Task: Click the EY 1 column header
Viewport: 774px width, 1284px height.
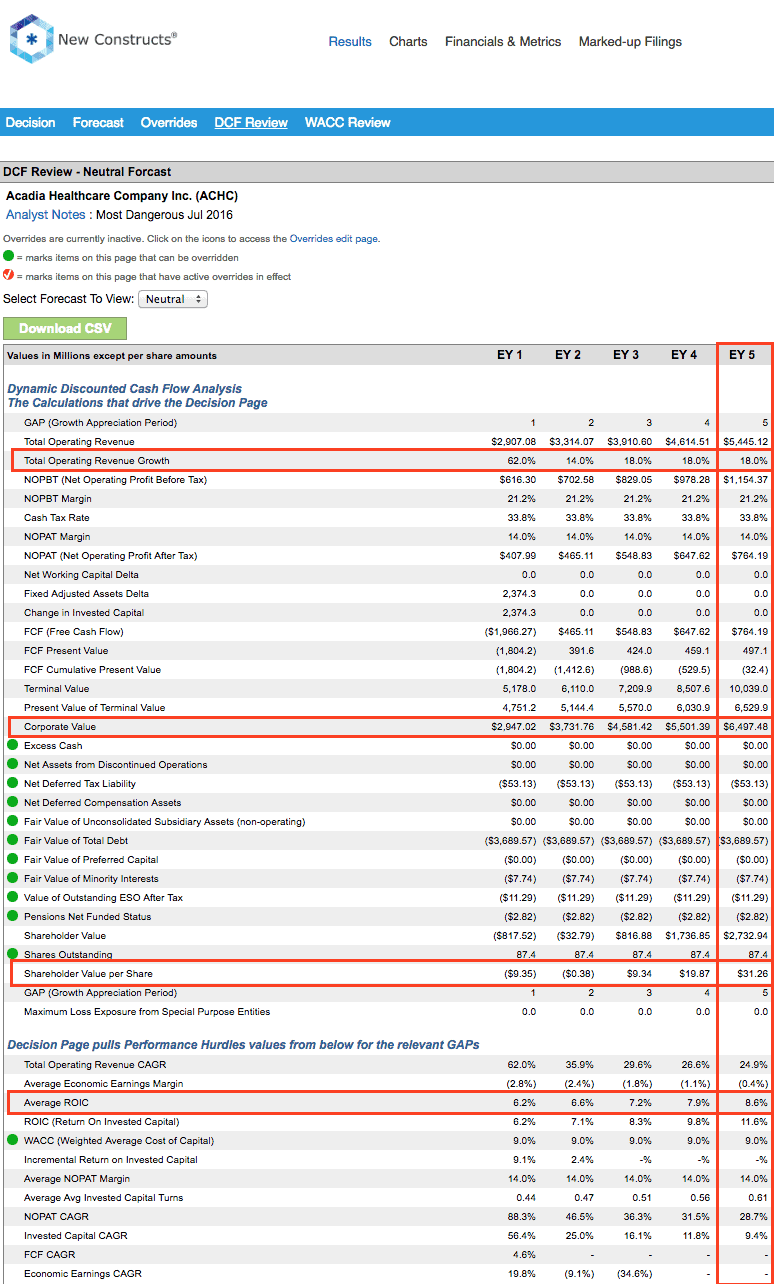Action: (510, 355)
